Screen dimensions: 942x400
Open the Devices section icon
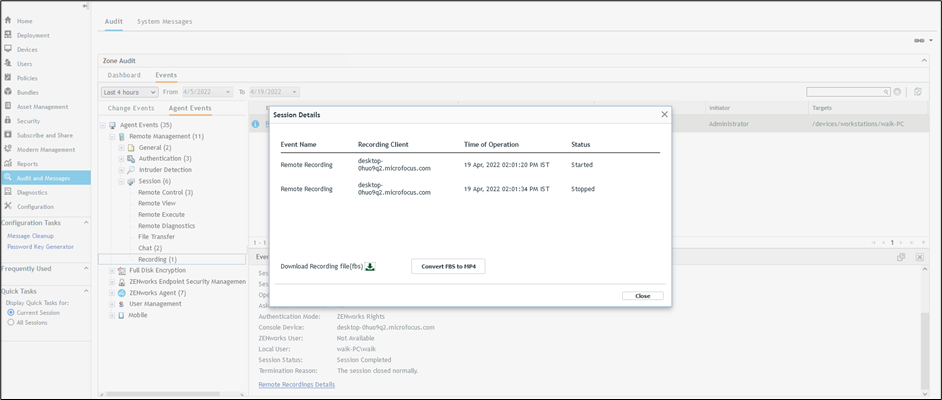click(8, 49)
